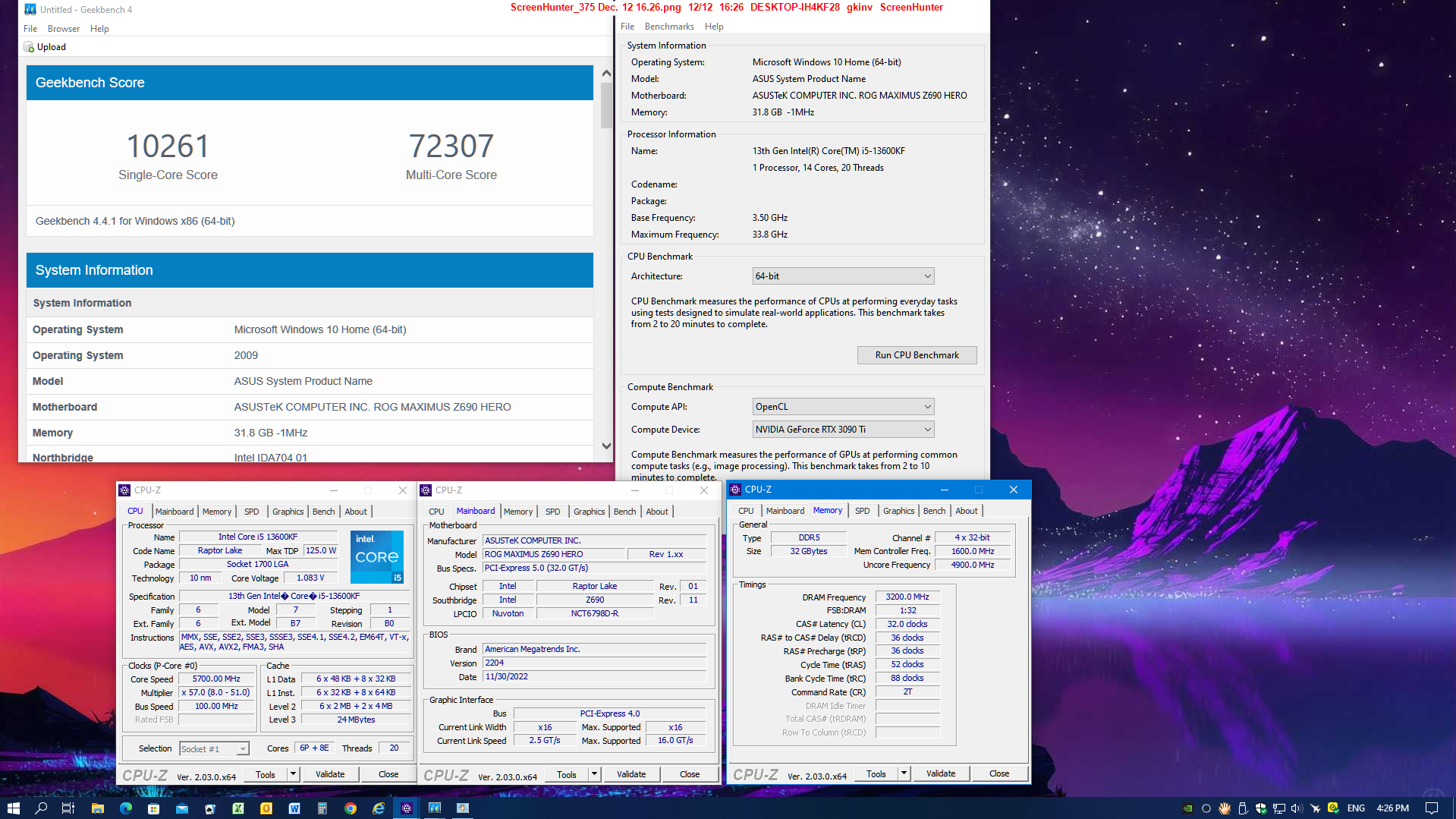The width and height of the screenshot is (1456, 819).
Task: Click Tools button in CPU-Z Memory window
Action: point(876,773)
